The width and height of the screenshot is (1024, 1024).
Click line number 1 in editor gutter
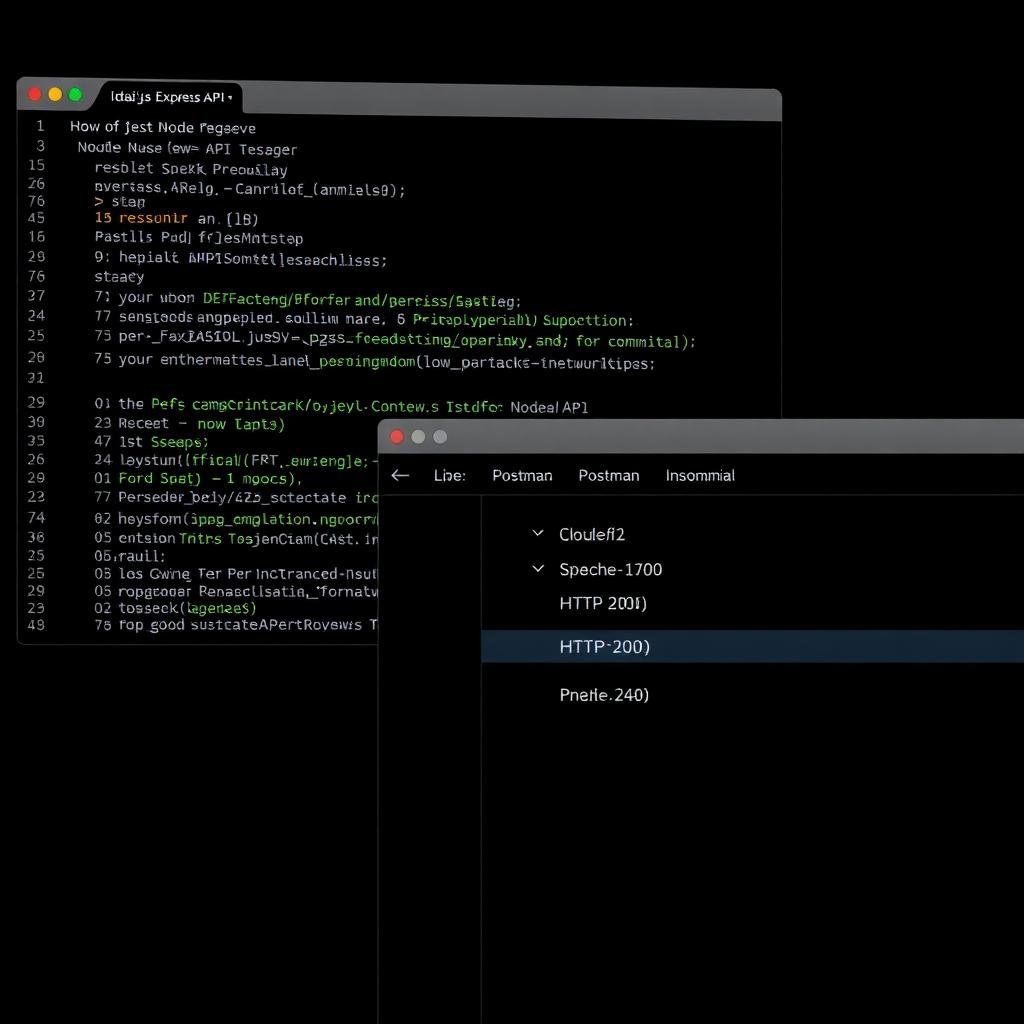pos(40,125)
